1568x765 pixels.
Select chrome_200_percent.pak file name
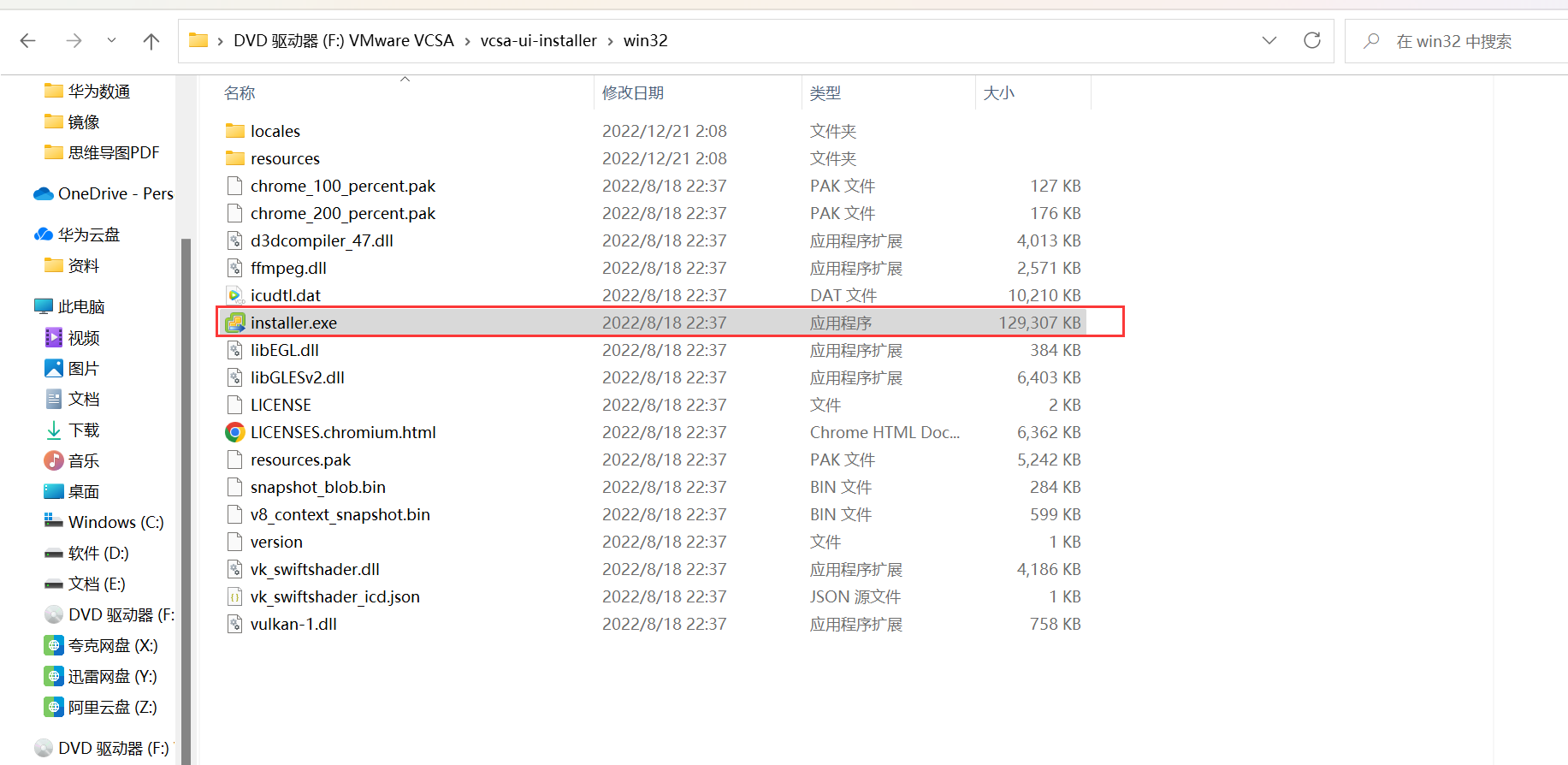[343, 213]
